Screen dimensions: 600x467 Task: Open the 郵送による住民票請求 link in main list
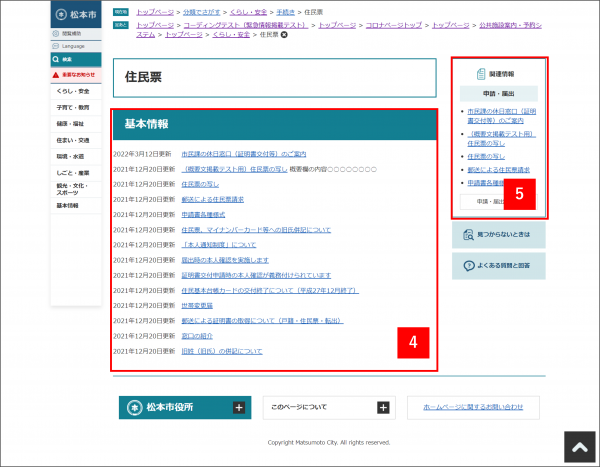pyautogui.click(x=213, y=199)
